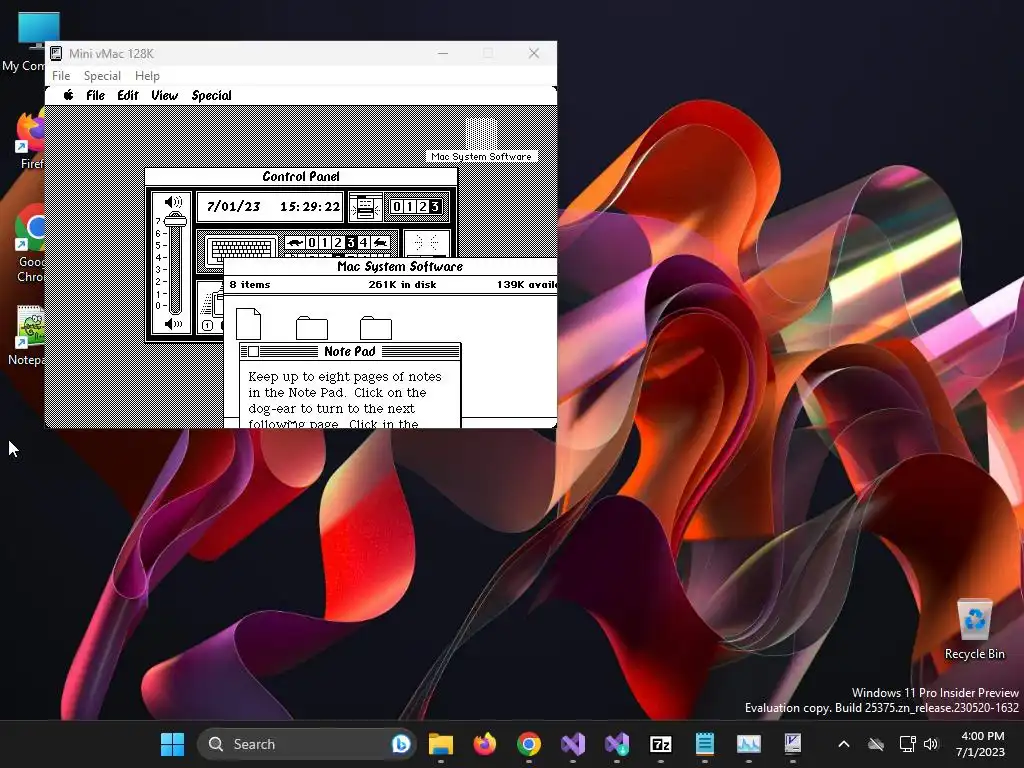Set volume to level 4 on scale
Screen dimensions: 1024x768
click(x=158, y=258)
